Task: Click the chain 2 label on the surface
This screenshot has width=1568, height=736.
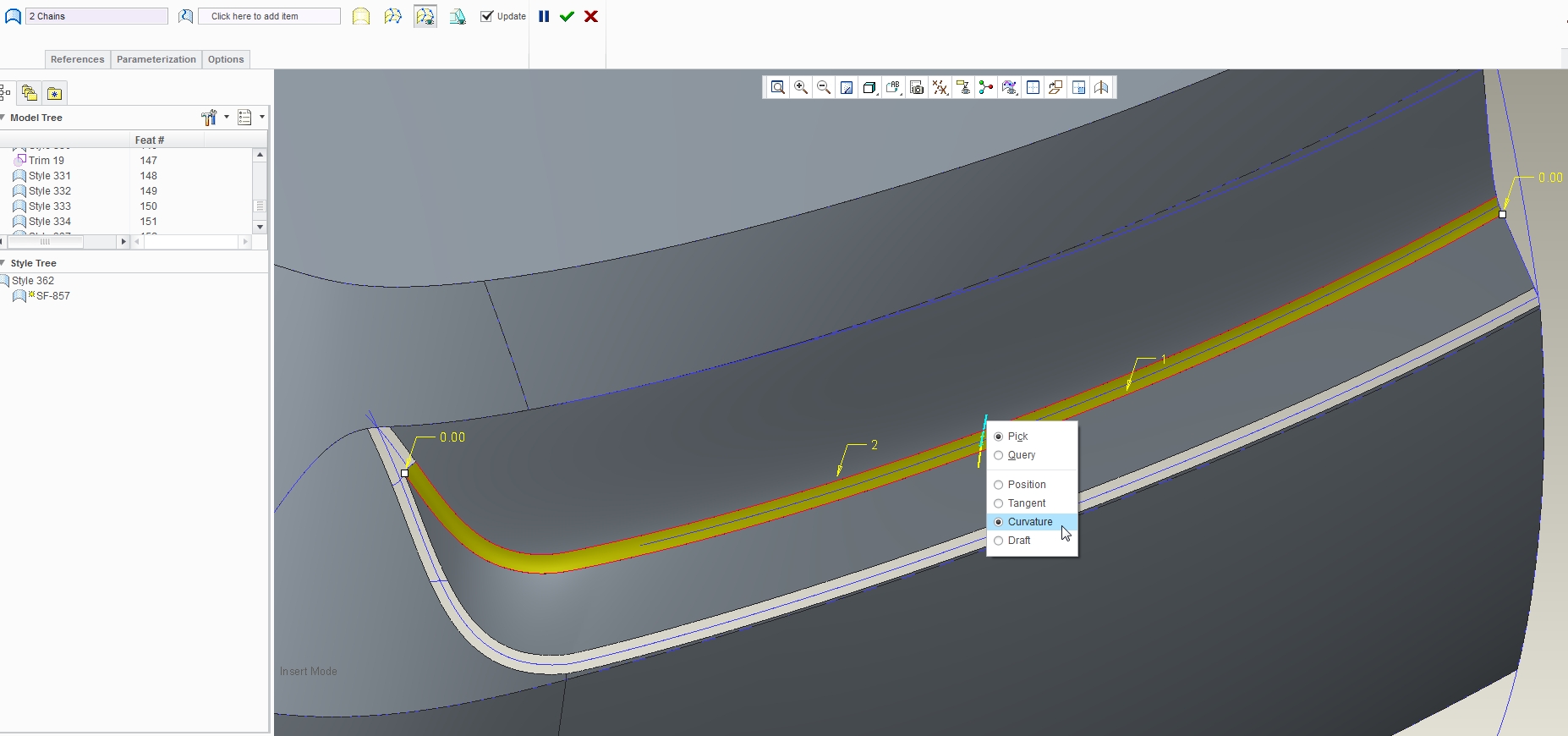Action: tap(874, 445)
